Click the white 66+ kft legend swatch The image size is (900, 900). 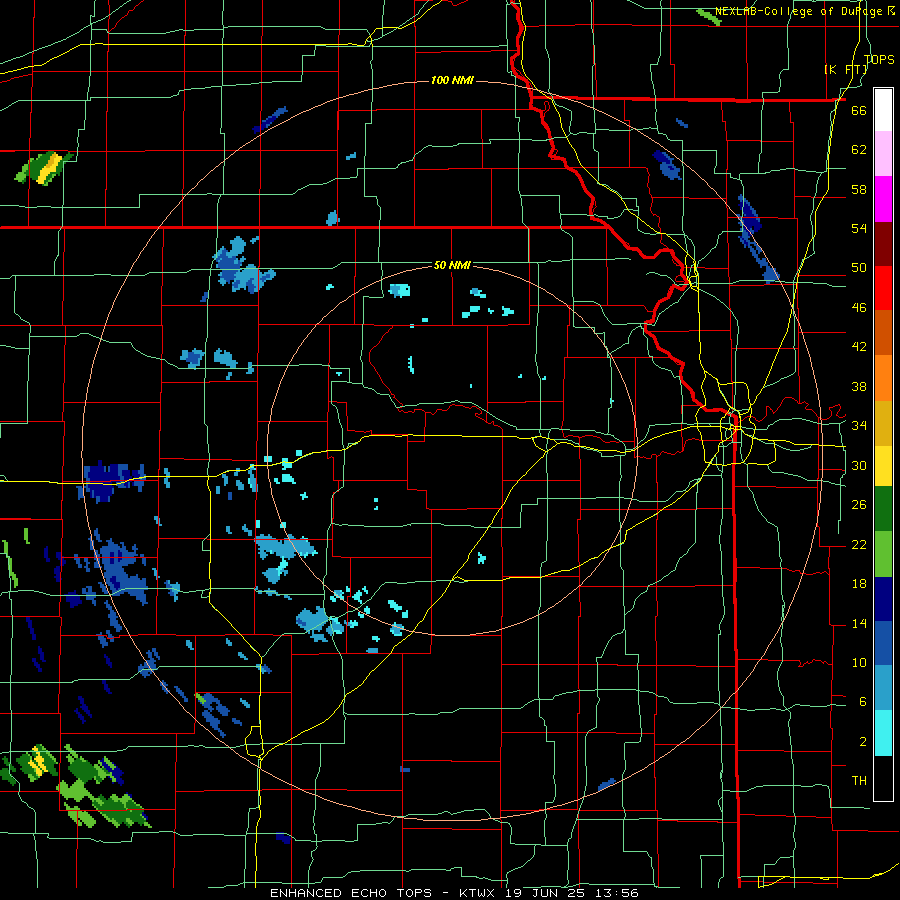(883, 110)
